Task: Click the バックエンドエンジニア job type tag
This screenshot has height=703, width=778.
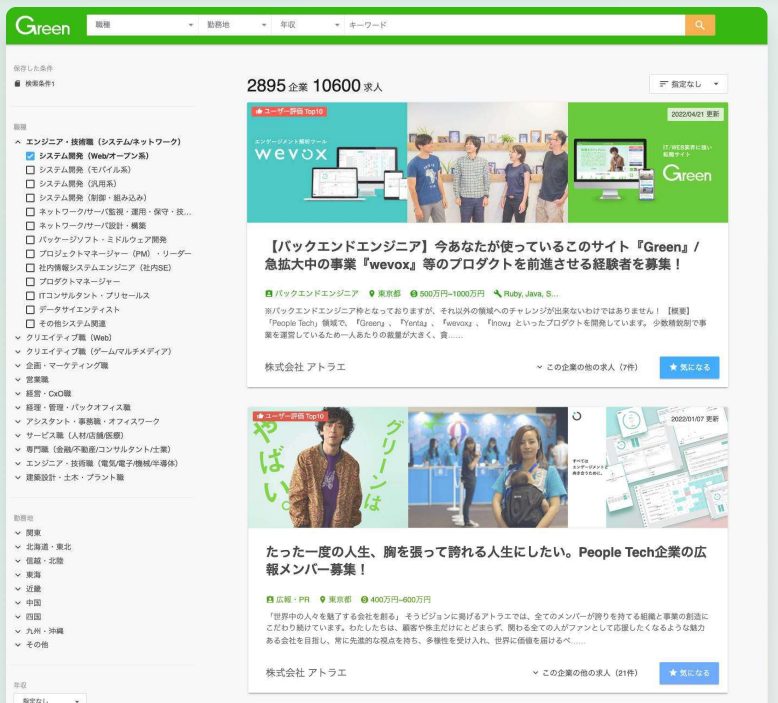Action: 312,294
